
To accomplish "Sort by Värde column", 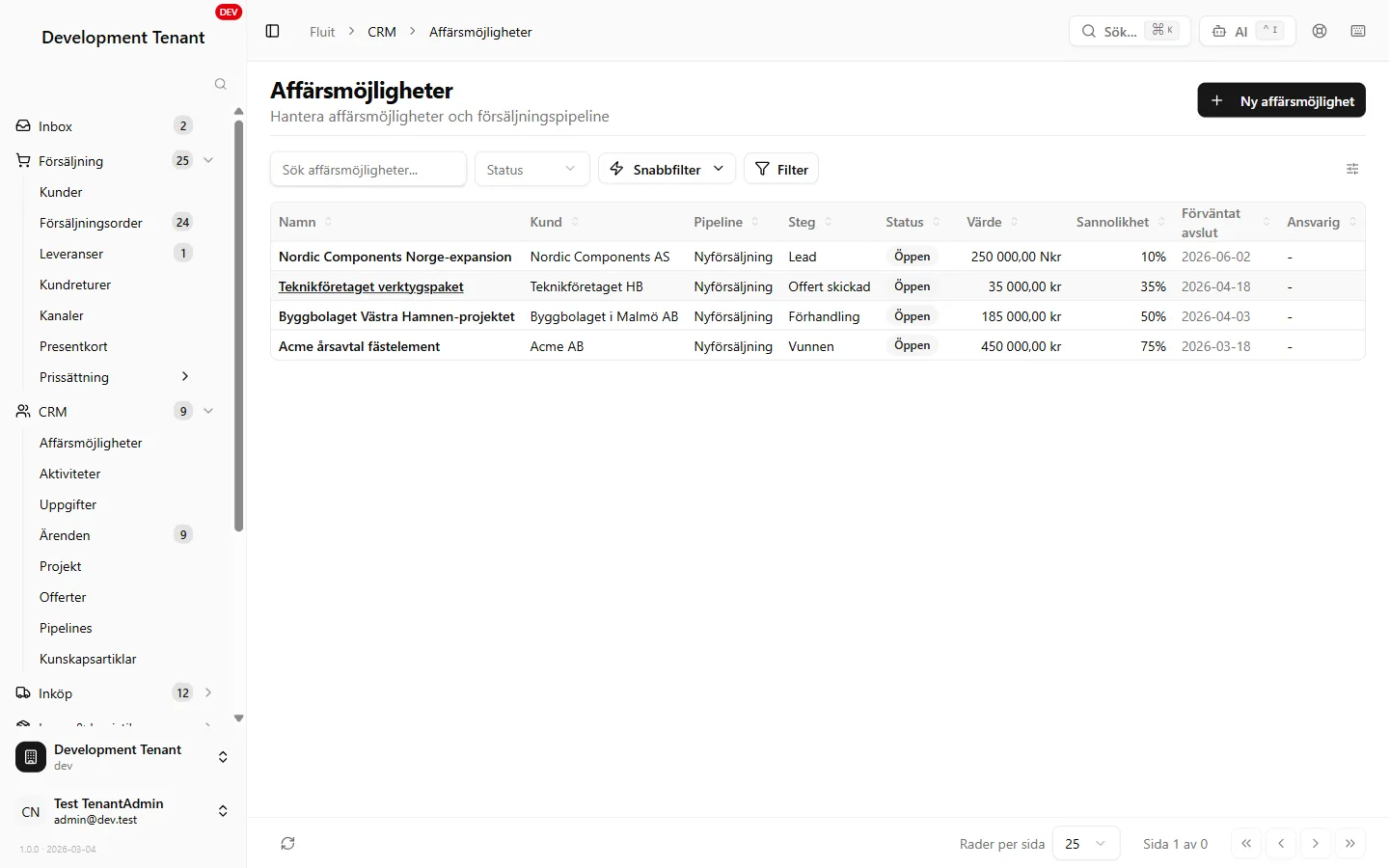I will (x=993, y=222).
